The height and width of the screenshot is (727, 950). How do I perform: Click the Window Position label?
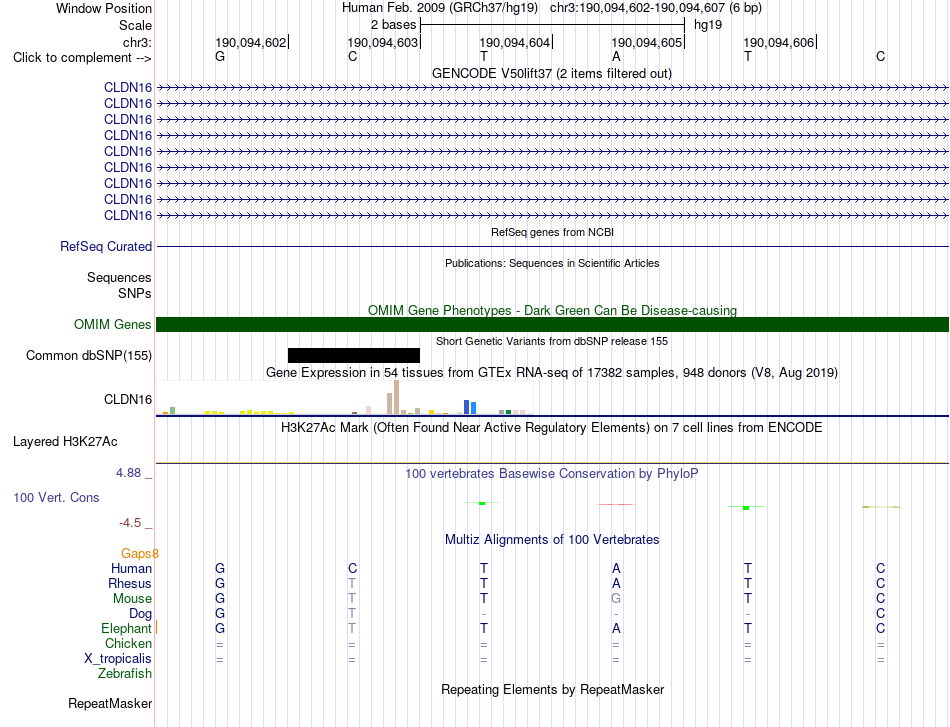pos(104,8)
